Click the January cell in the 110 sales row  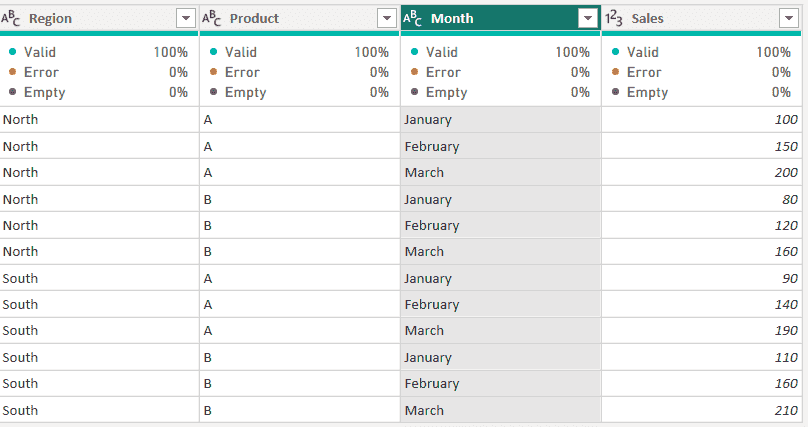coord(500,357)
